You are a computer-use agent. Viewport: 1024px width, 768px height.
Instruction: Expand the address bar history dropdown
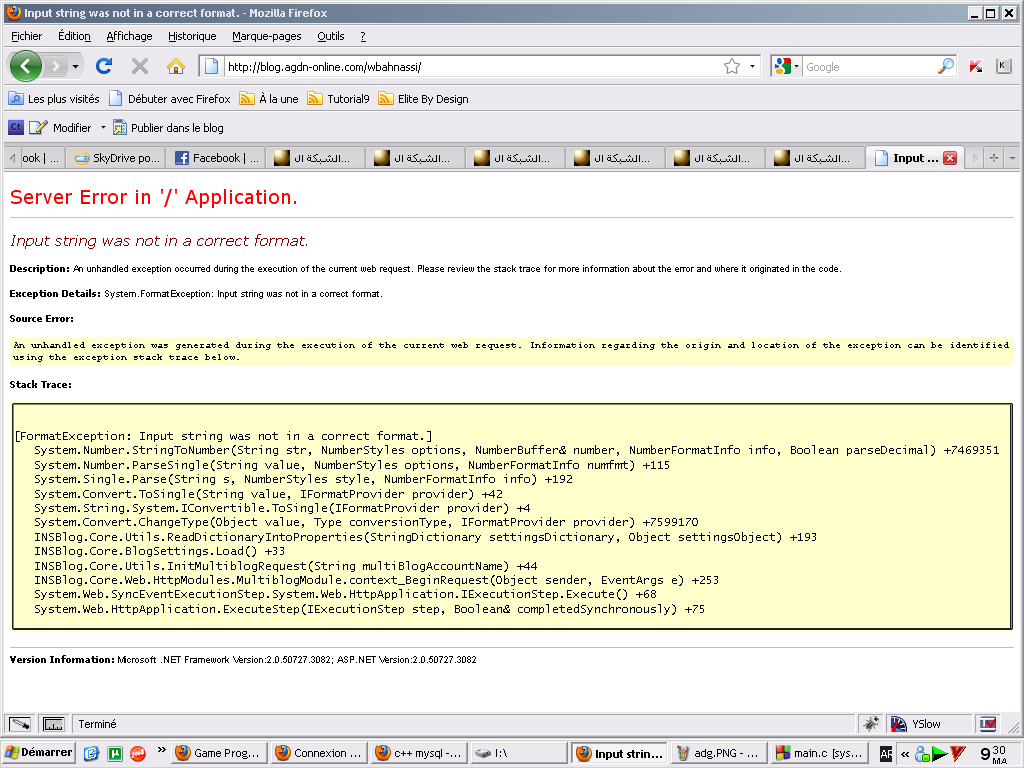[752, 66]
